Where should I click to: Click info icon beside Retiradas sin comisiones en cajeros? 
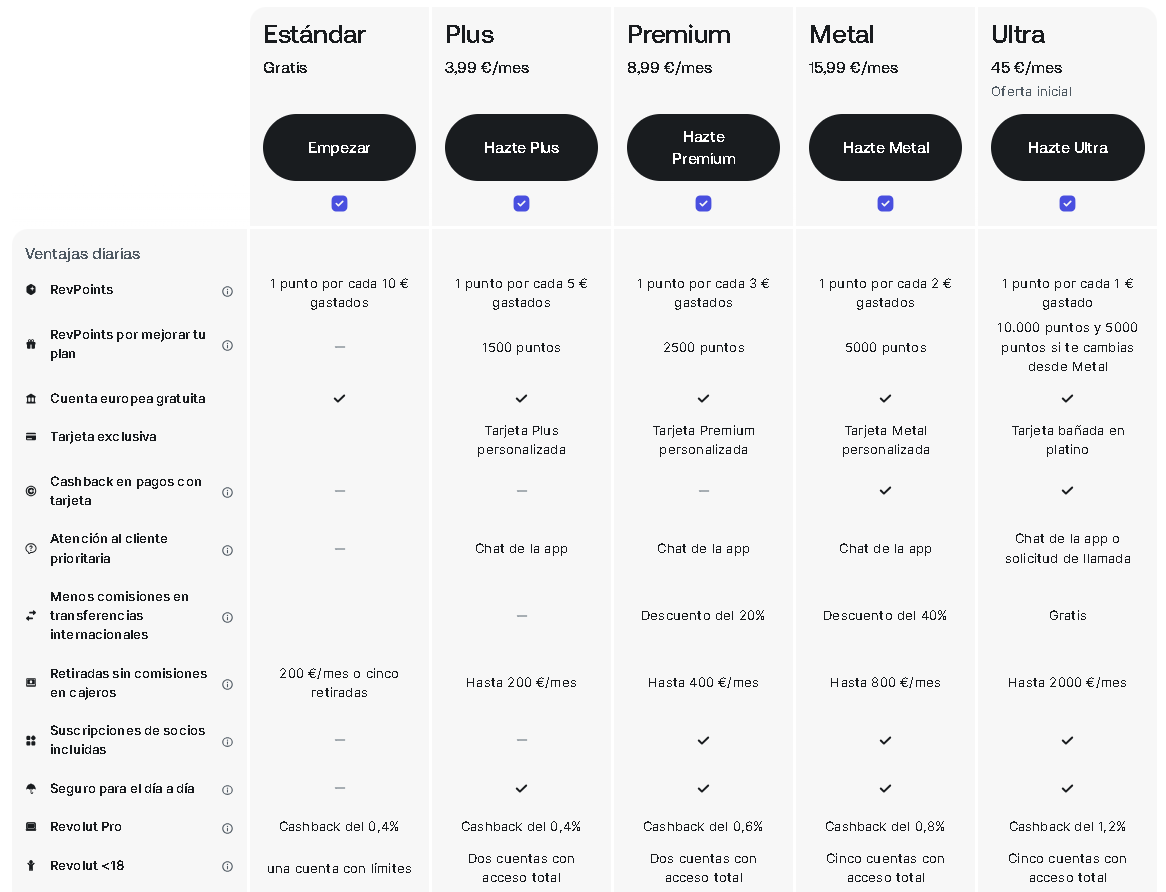[x=227, y=684]
